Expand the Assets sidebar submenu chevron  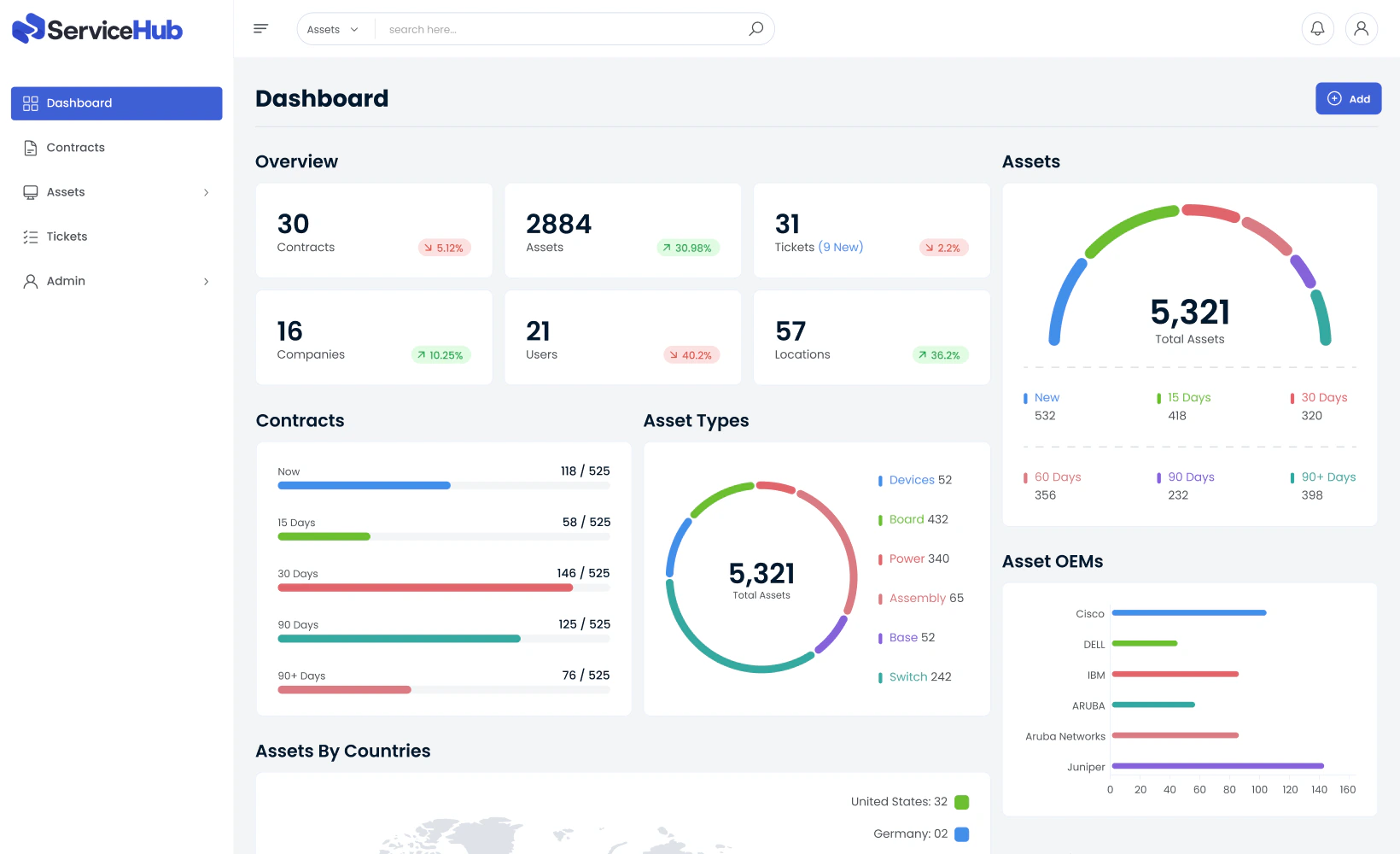206,192
